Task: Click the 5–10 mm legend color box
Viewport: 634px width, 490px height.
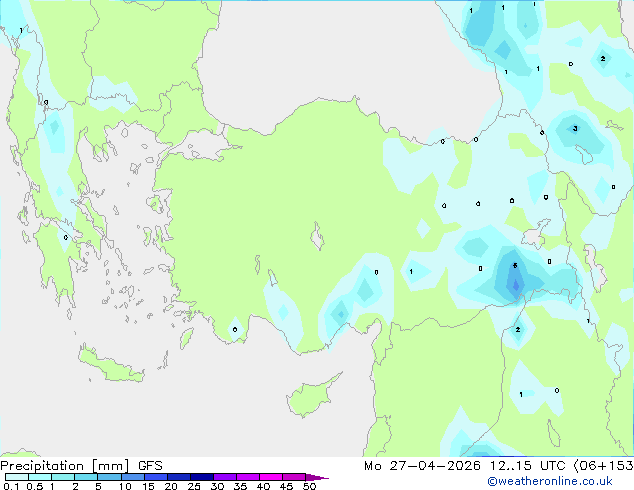Action: tap(109, 477)
